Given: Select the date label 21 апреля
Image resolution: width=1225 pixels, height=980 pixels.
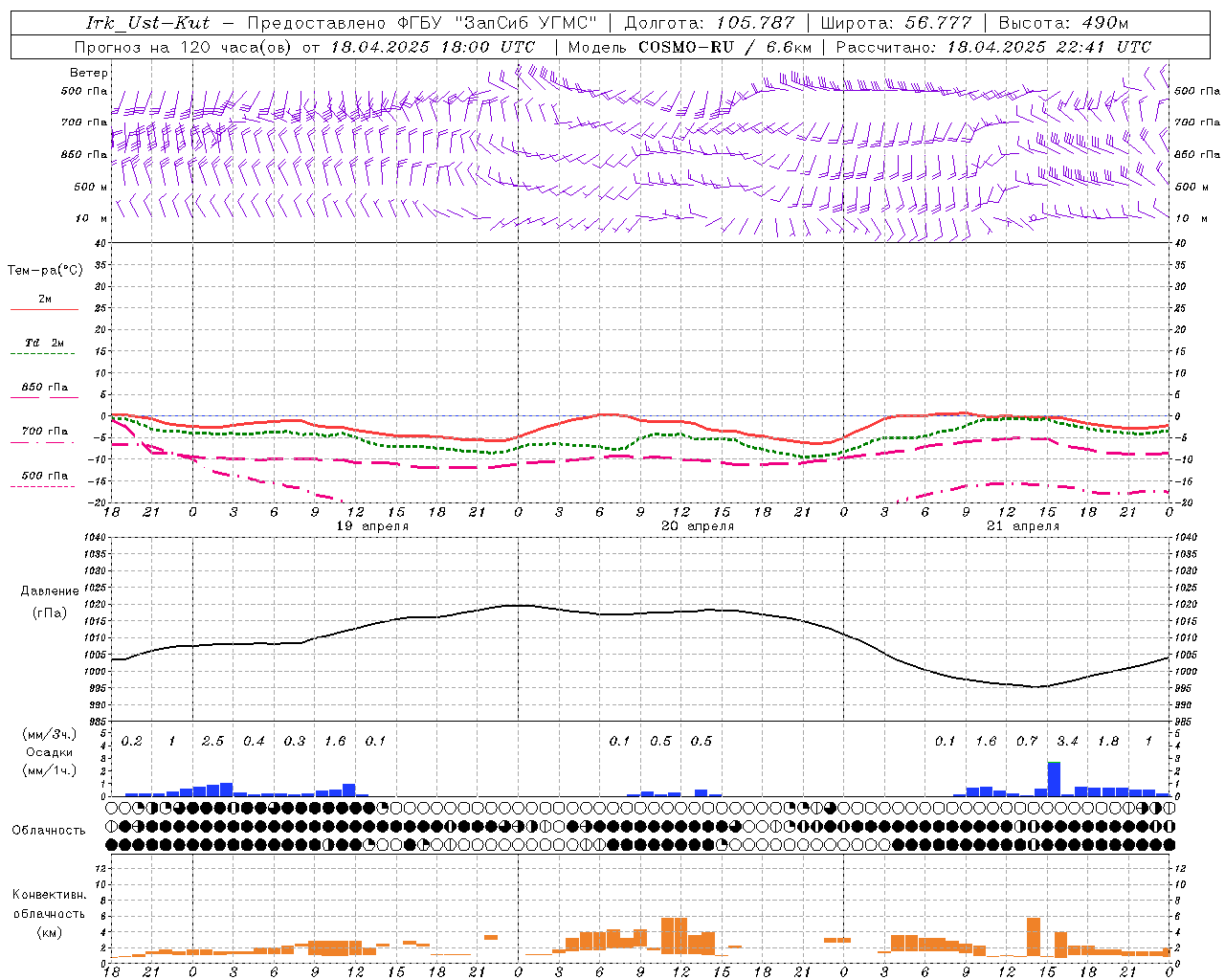Looking at the screenshot, I should (1023, 526).
